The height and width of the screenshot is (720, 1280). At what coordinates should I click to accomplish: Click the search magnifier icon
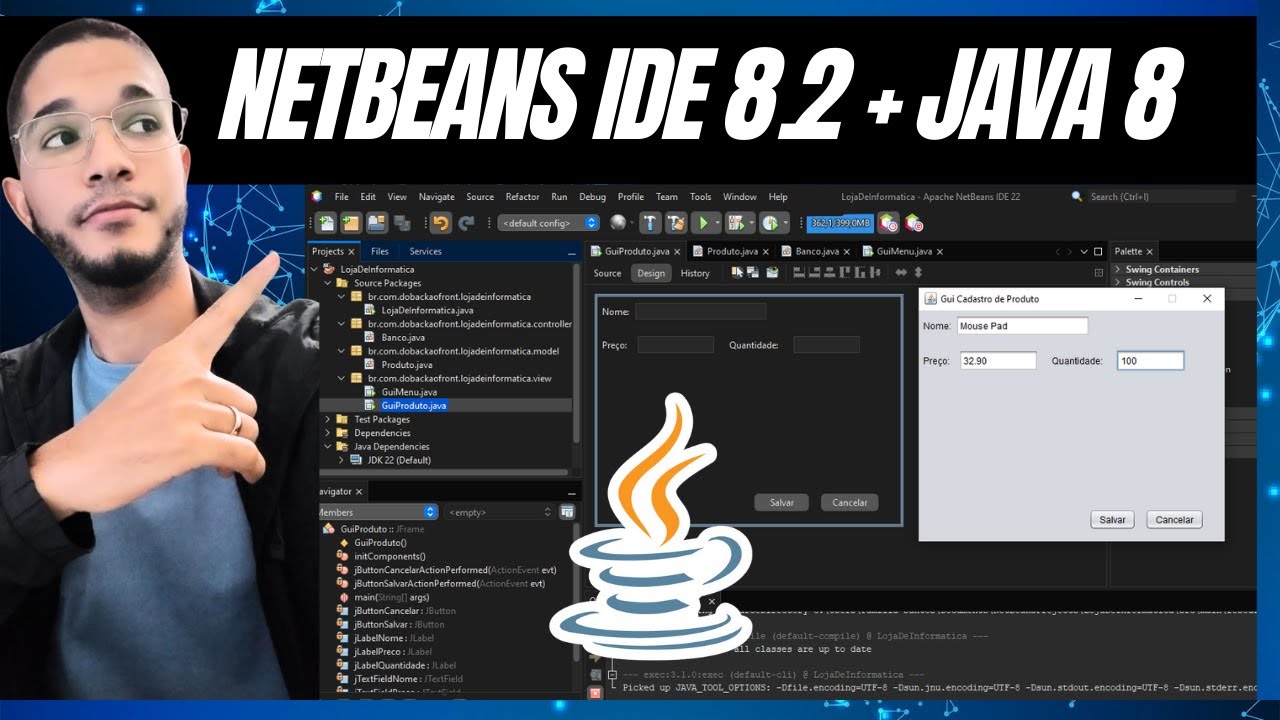(1077, 197)
